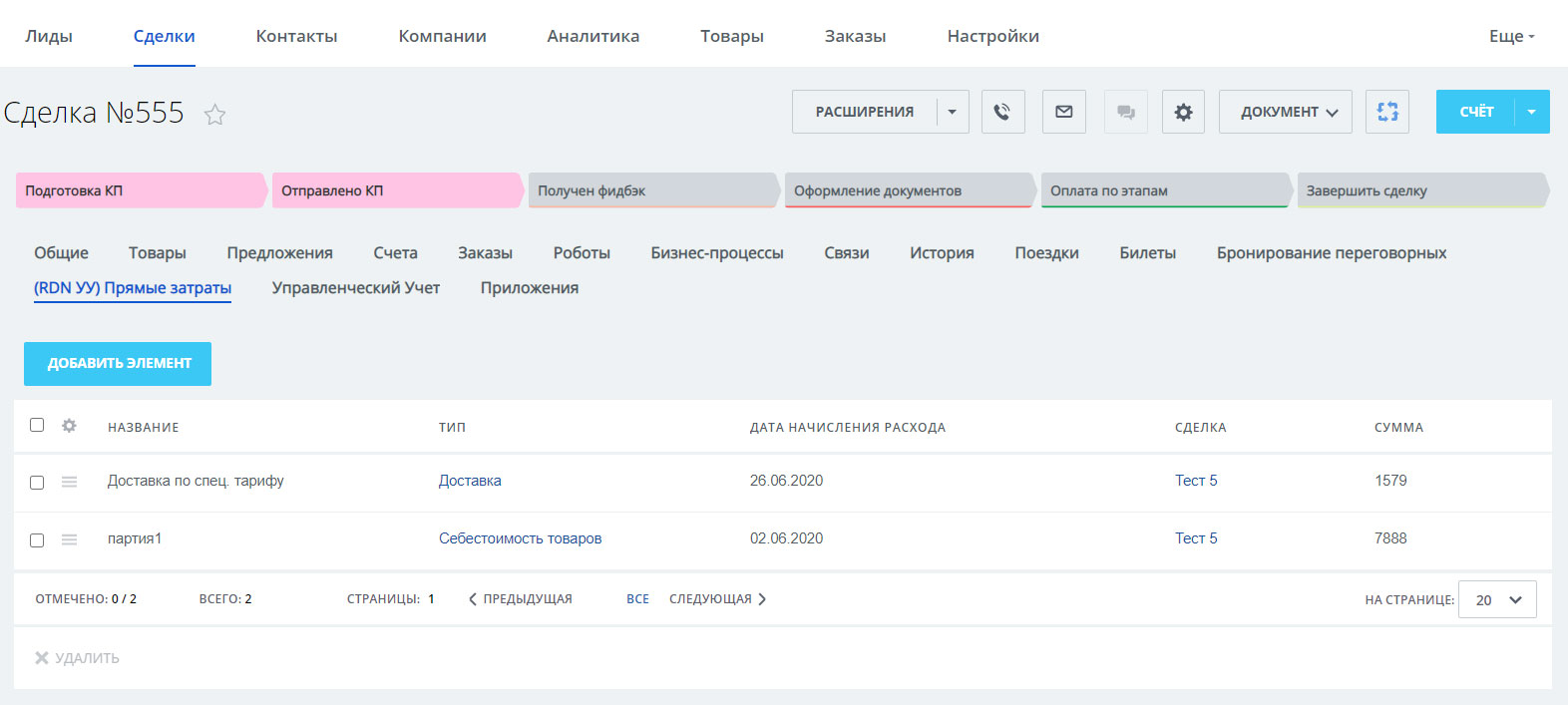
Task: Open deal settings gear icon
Action: [1183, 112]
